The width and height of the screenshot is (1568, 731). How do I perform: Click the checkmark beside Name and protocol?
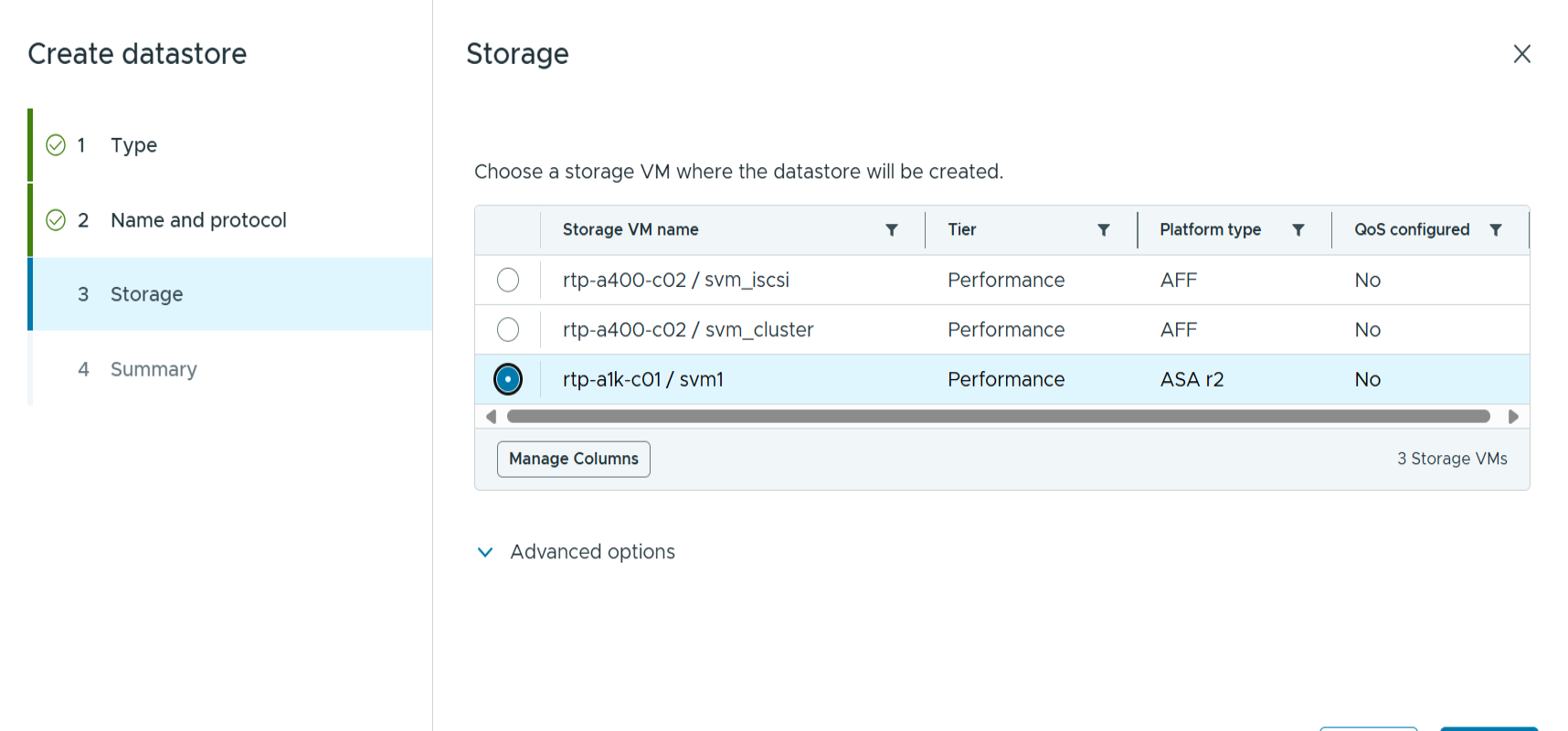pyautogui.click(x=56, y=220)
